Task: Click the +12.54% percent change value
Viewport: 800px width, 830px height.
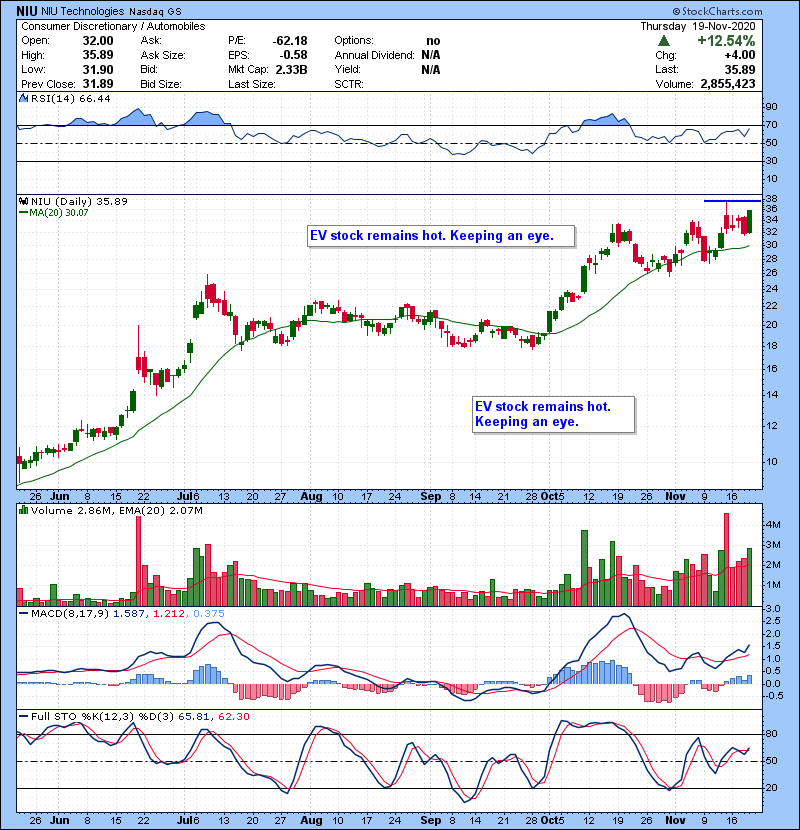Action: [726, 41]
